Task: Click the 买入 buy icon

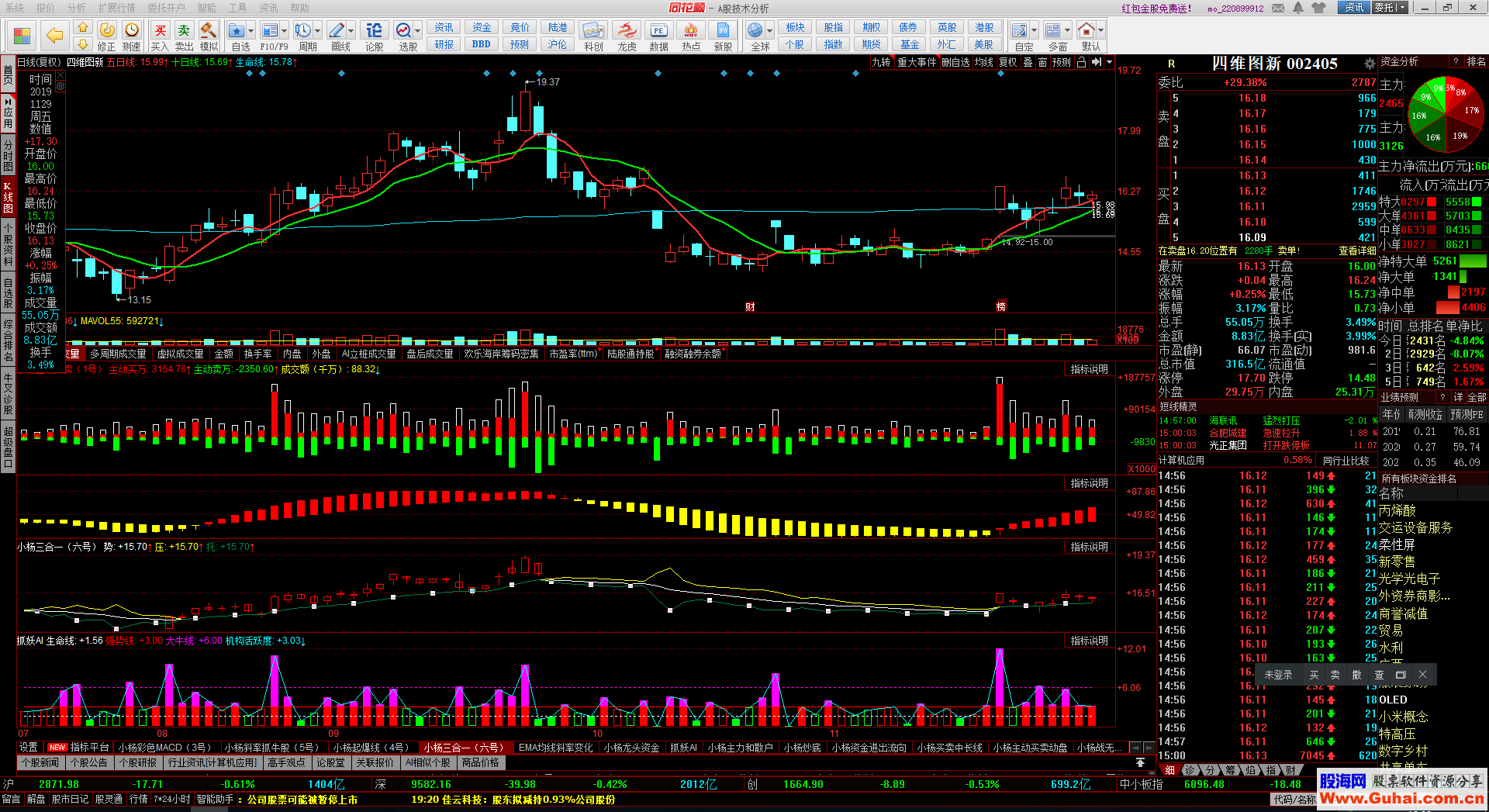Action: tap(160, 36)
